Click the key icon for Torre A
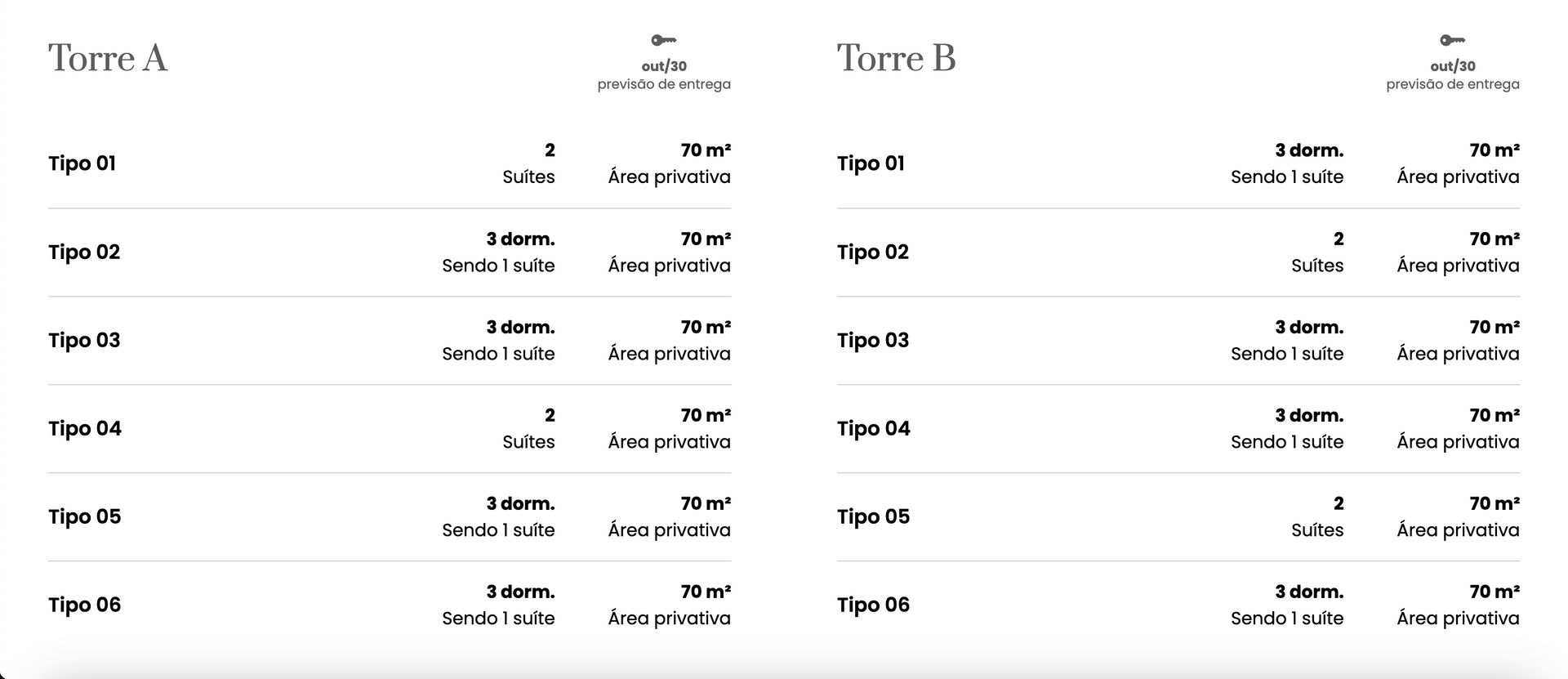This screenshot has height=679, width=1568. click(663, 40)
